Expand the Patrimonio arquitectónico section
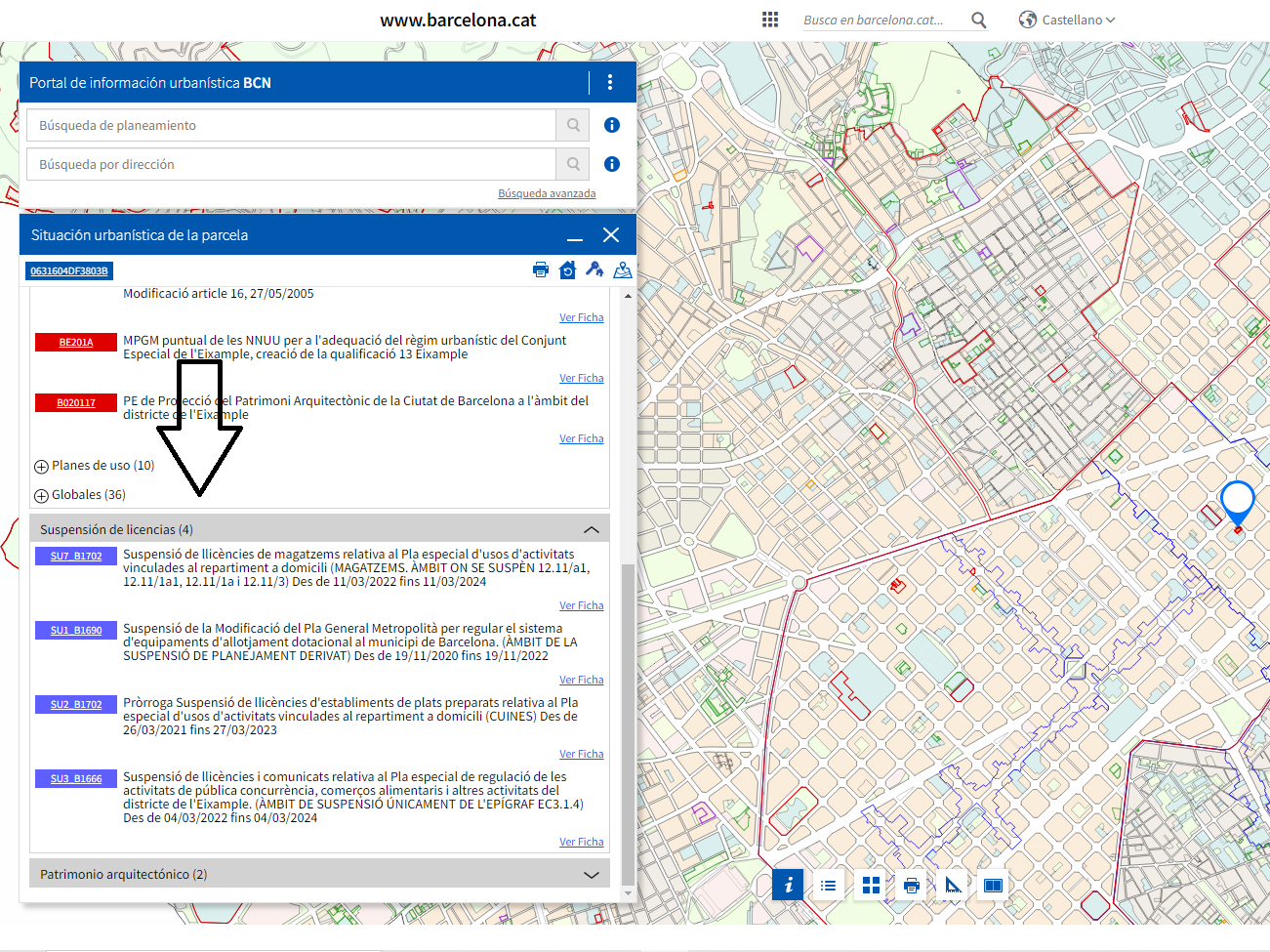 point(591,875)
